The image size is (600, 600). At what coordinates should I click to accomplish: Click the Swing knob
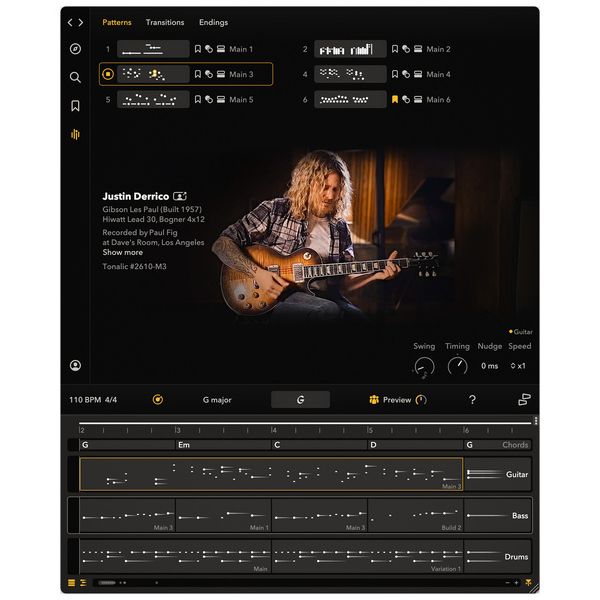coord(424,367)
